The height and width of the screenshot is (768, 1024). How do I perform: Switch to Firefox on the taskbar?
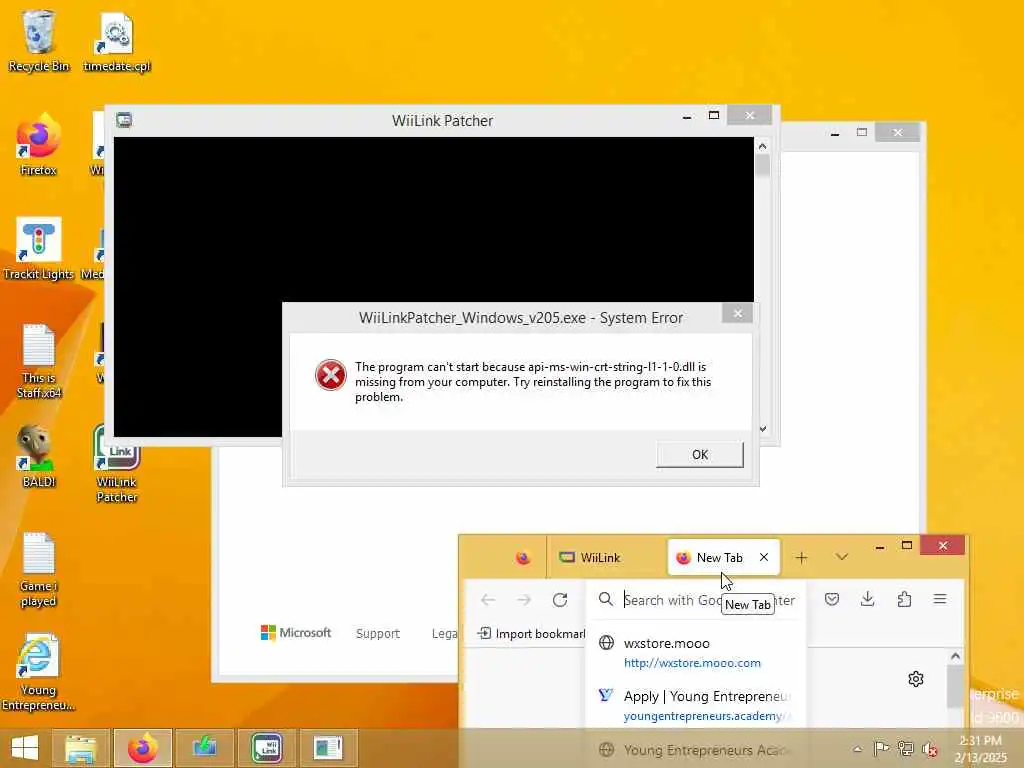click(142, 748)
